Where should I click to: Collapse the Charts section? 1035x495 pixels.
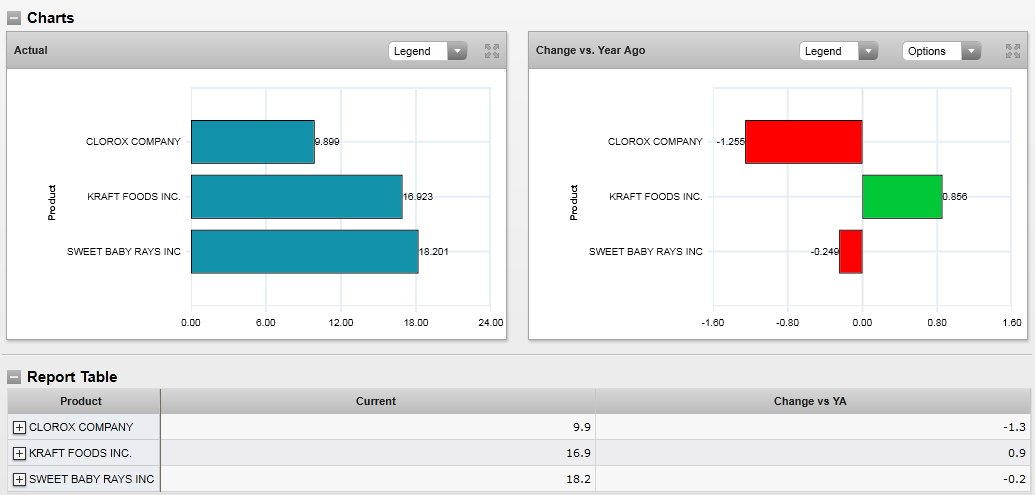[14, 18]
